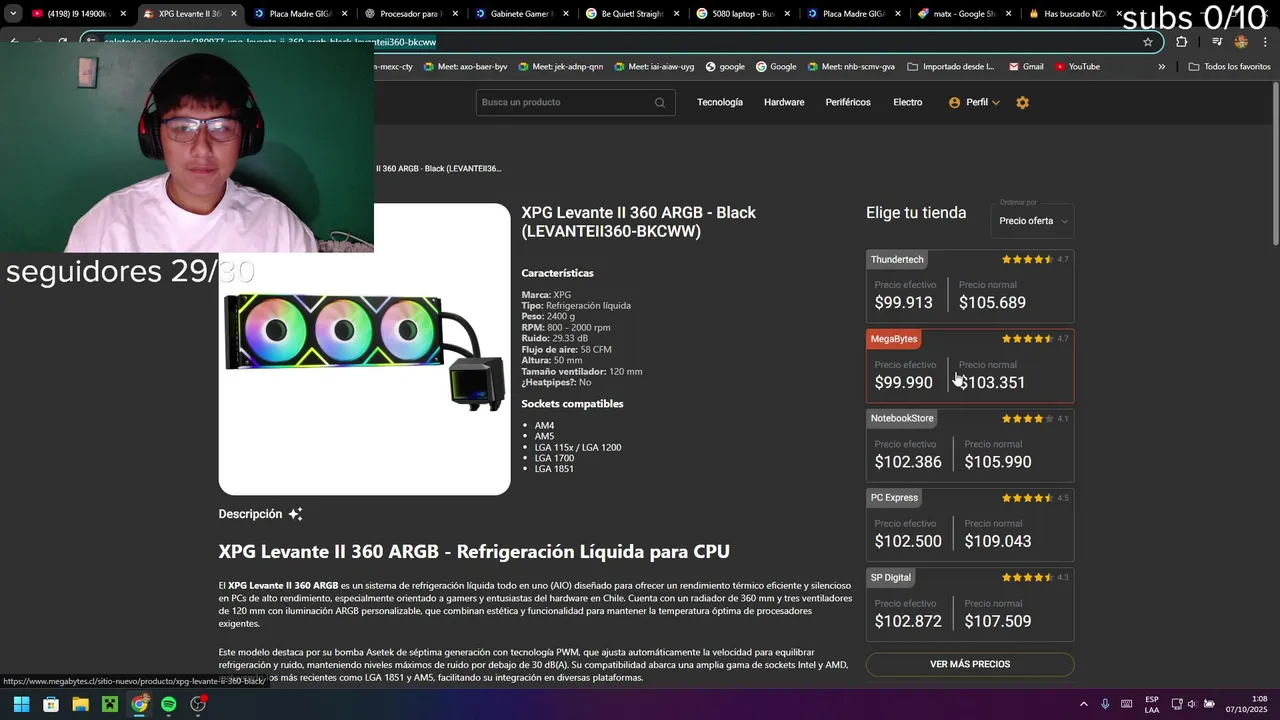Image resolution: width=1280 pixels, height=720 pixels.
Task: Click the XPG Levante cooler product image
Action: tap(364, 349)
